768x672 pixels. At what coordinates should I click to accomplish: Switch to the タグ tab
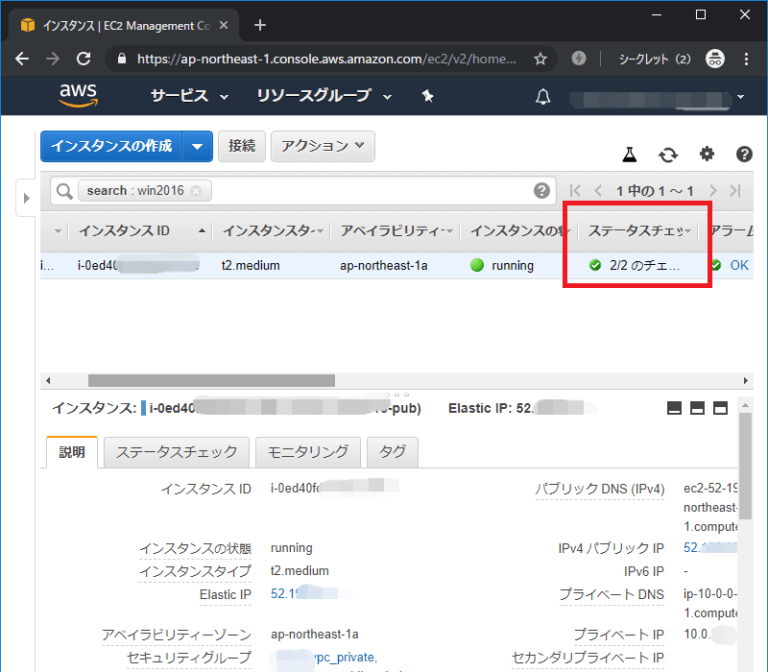click(392, 452)
